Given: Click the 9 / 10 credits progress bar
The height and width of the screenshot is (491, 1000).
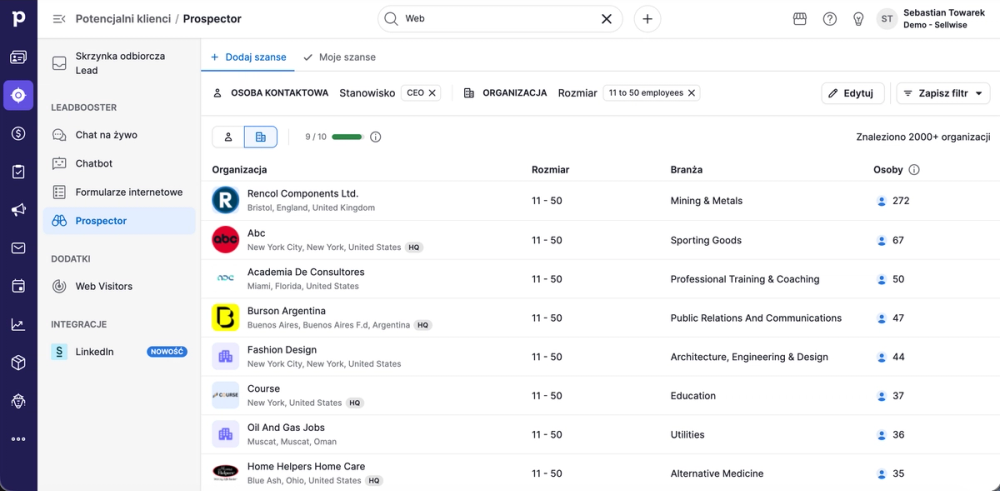Looking at the screenshot, I should pyautogui.click(x=347, y=137).
